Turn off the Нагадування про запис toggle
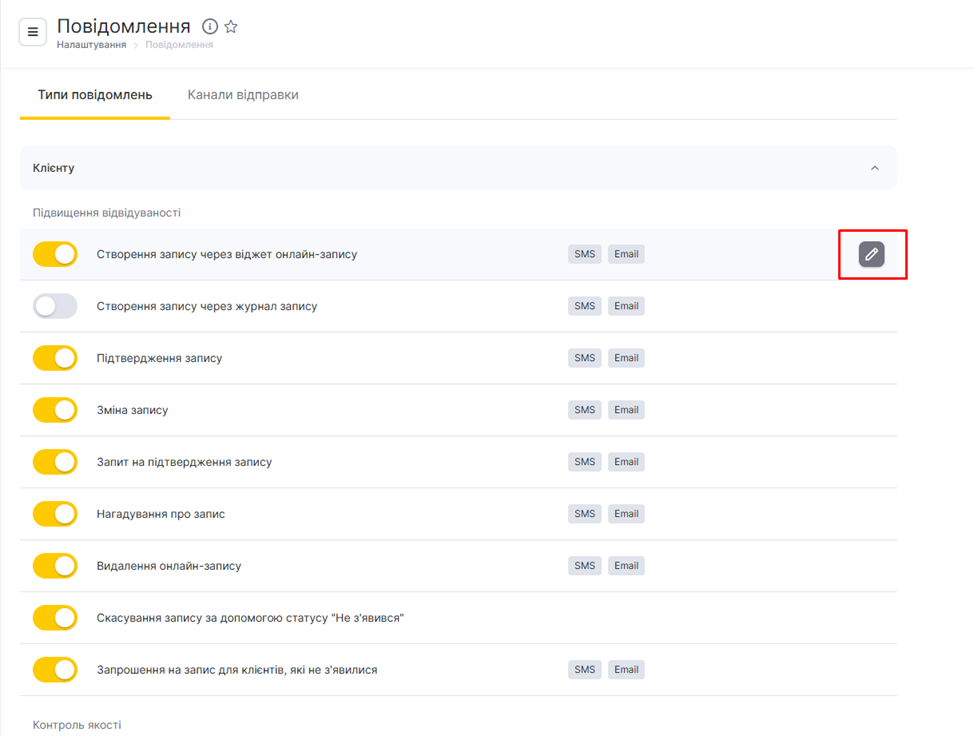 coord(55,514)
